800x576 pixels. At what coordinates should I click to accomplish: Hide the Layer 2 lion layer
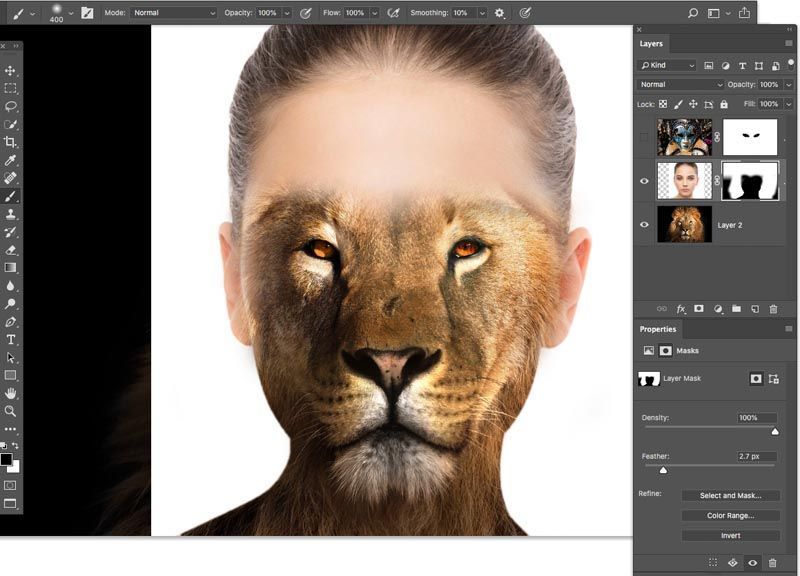coord(644,225)
